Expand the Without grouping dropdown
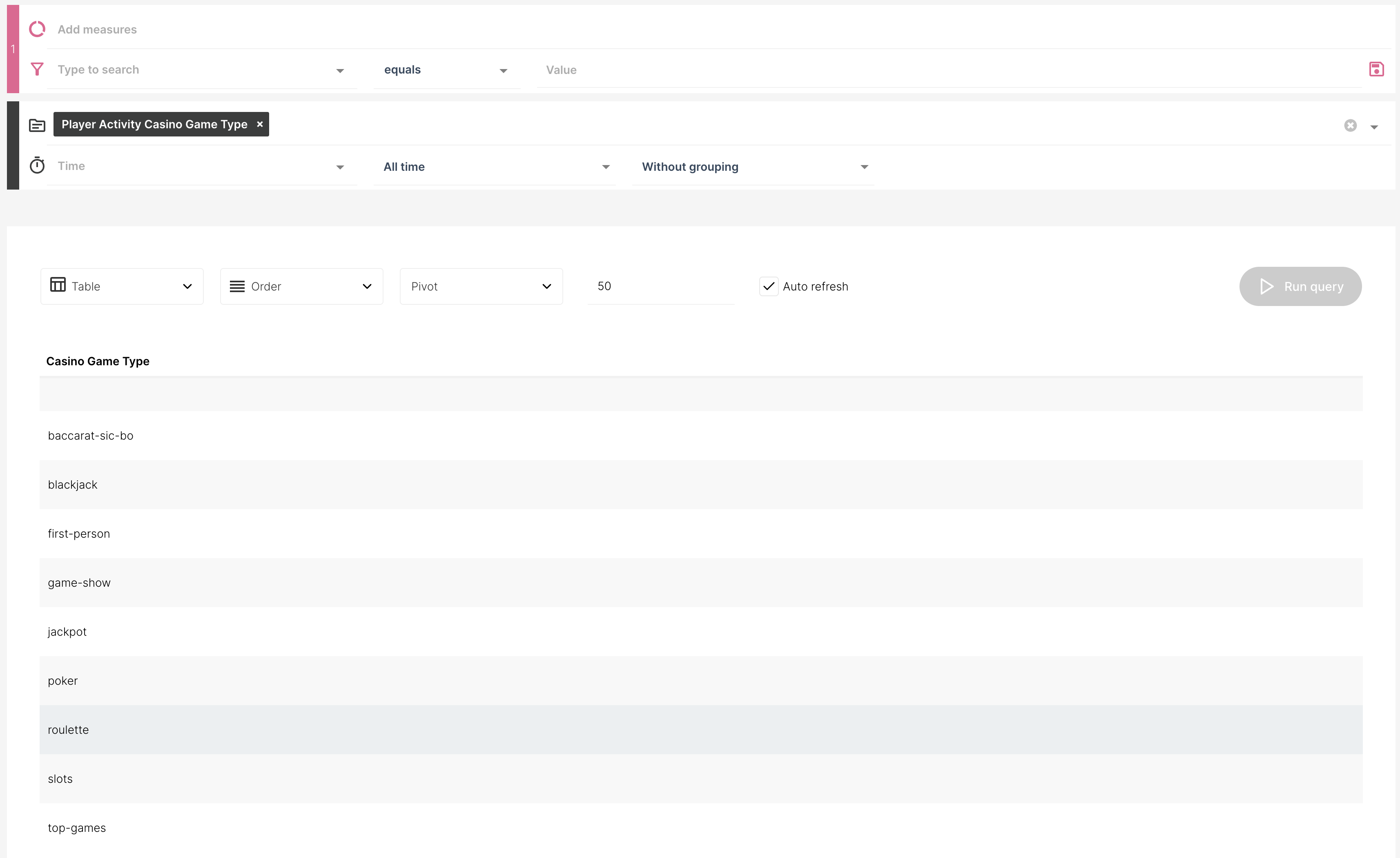This screenshot has width=1400, height=858. point(754,167)
